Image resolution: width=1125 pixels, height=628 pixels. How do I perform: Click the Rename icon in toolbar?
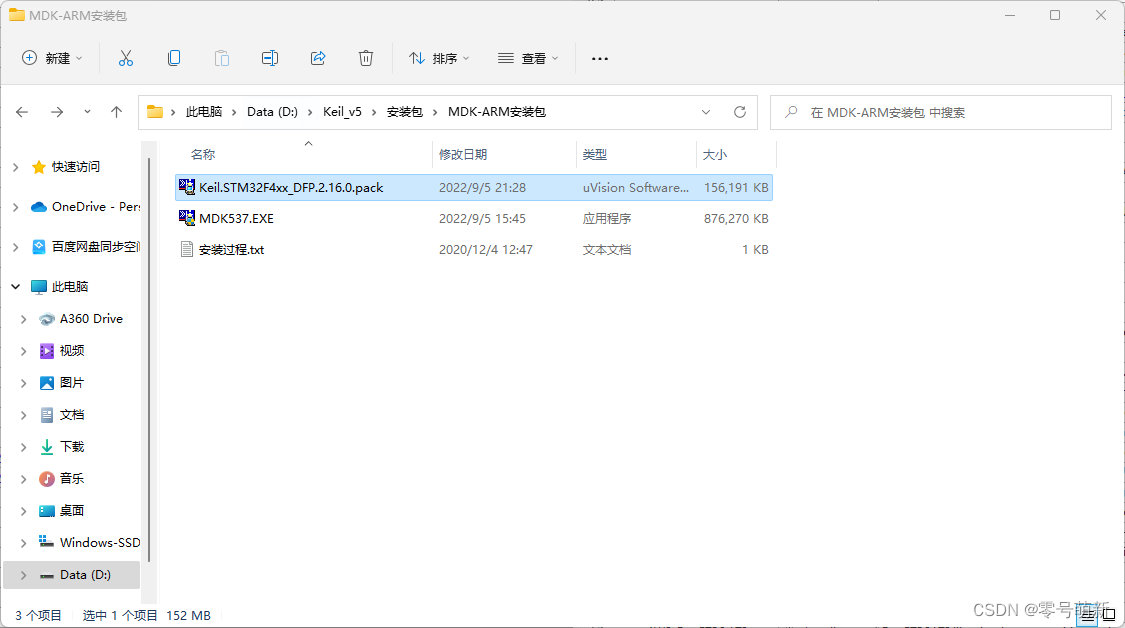click(x=270, y=58)
